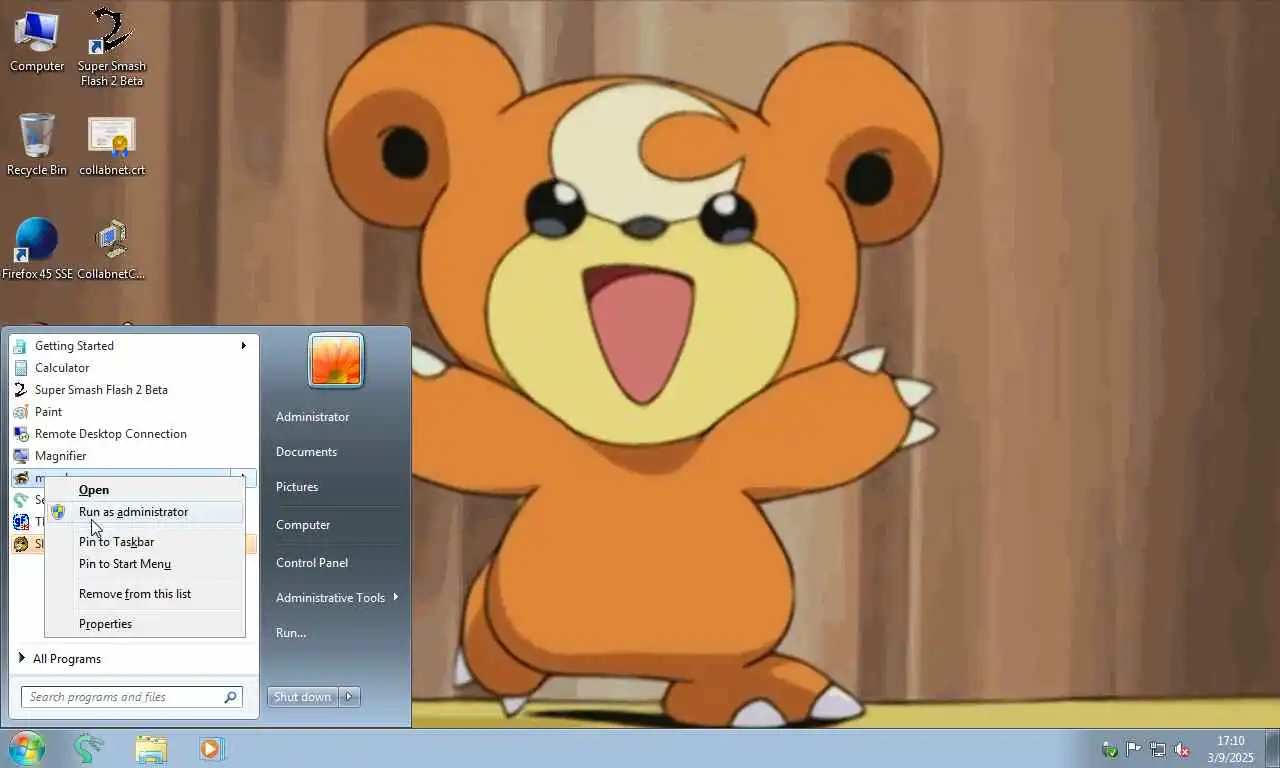Choose Run as administrator
Image resolution: width=1280 pixels, height=768 pixels.
(x=145, y=512)
